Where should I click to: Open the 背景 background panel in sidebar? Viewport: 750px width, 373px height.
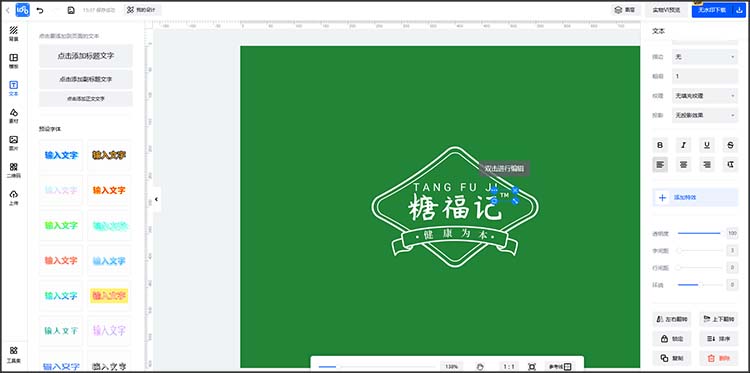[x=14, y=33]
